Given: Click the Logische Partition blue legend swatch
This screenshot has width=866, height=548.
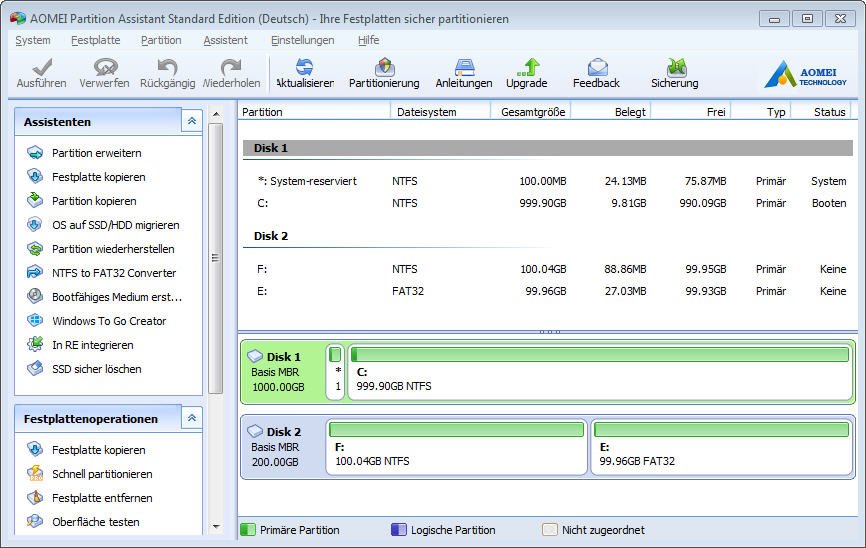Looking at the screenshot, I should (x=399, y=530).
